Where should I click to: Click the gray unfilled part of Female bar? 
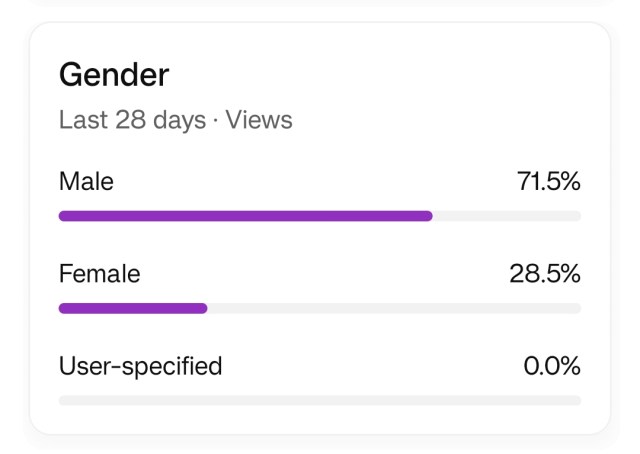(394, 308)
